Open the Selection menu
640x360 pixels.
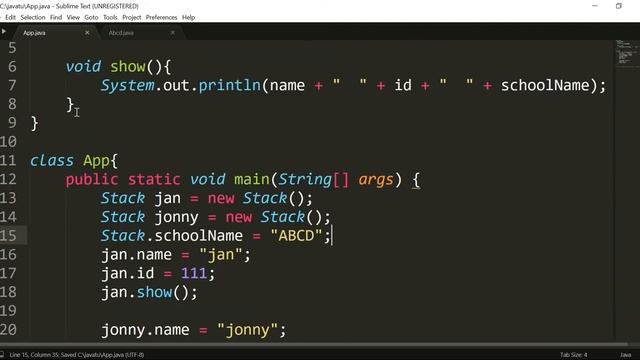33,17
